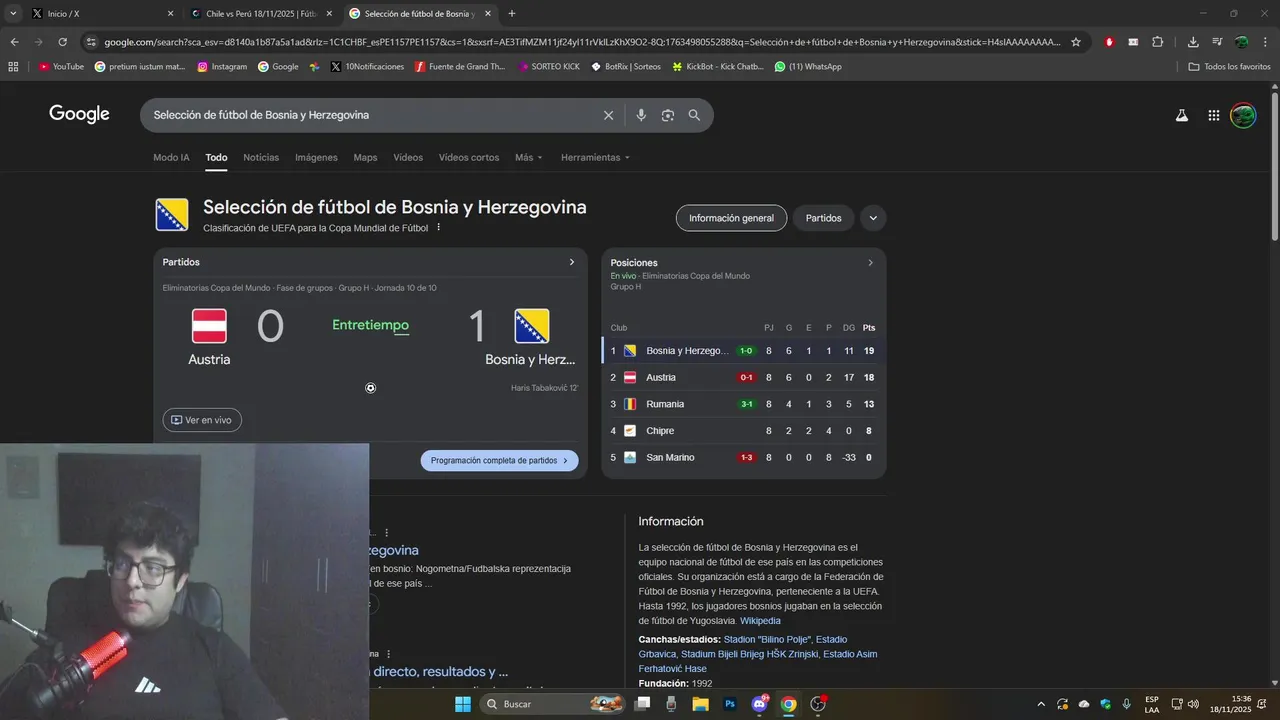Open the Posiciones card arrow

pyautogui.click(x=870, y=263)
